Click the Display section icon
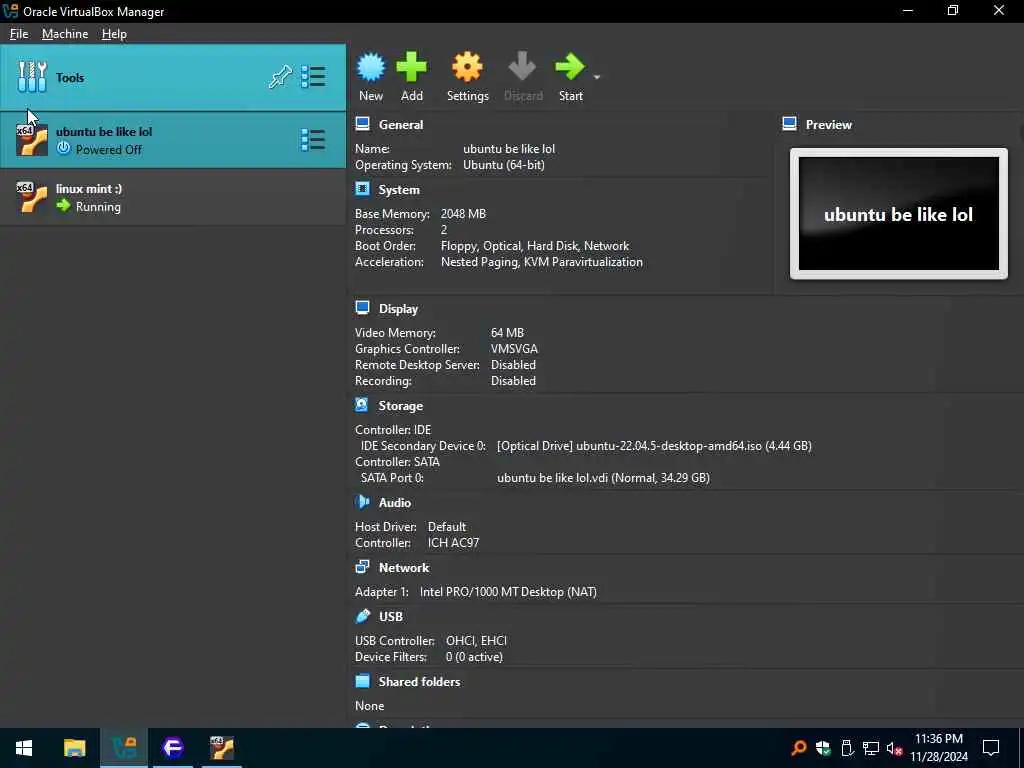1024x768 pixels. (362, 308)
